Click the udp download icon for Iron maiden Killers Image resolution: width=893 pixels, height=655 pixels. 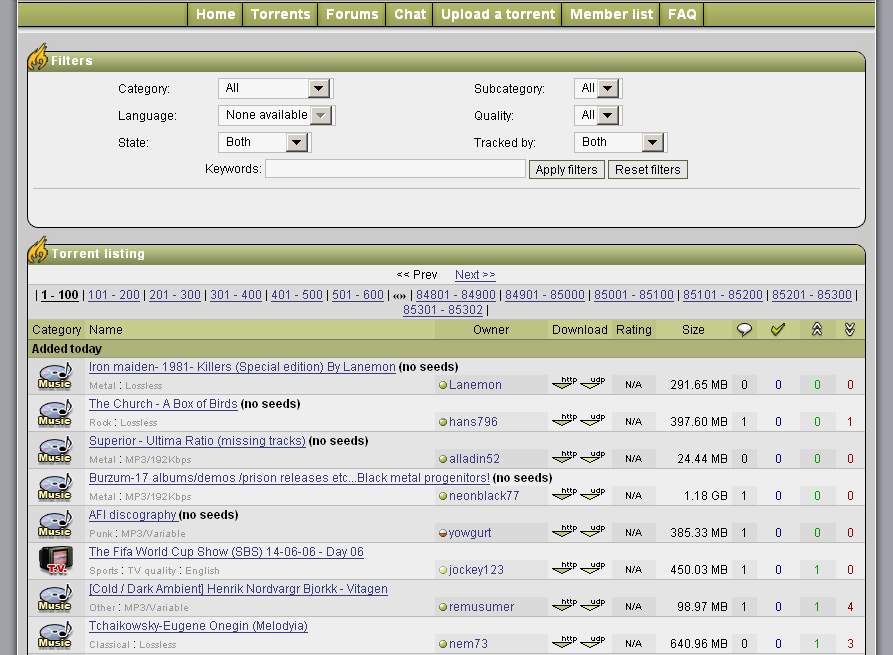pyautogui.click(x=593, y=383)
